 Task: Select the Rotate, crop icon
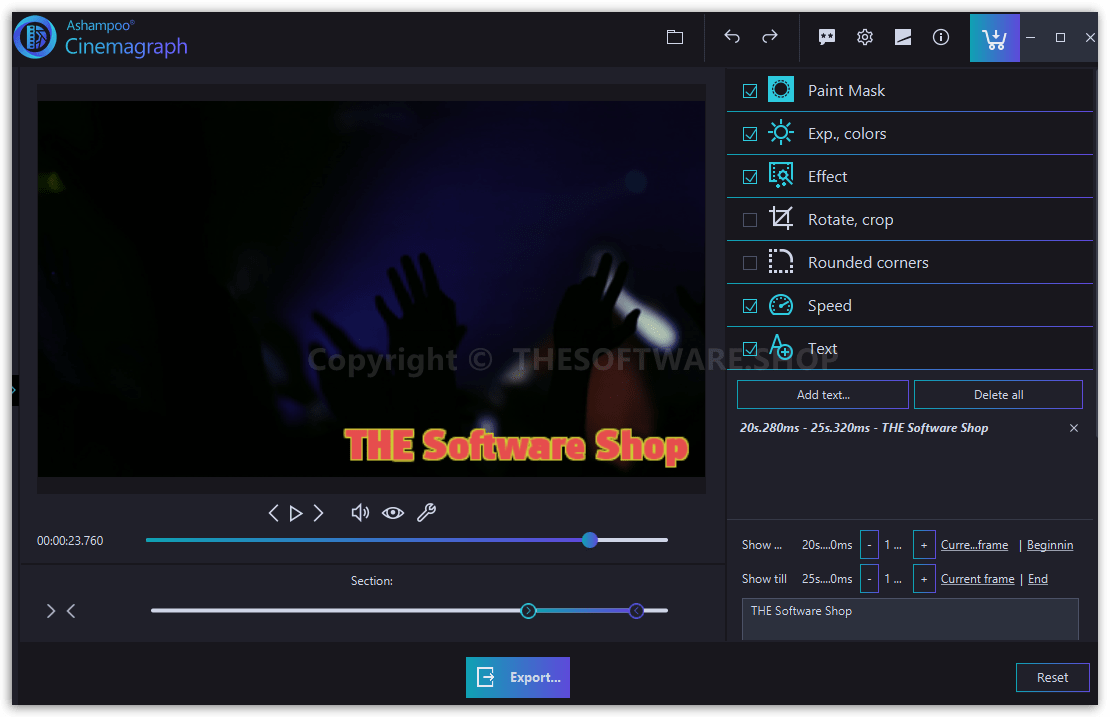[780, 218]
